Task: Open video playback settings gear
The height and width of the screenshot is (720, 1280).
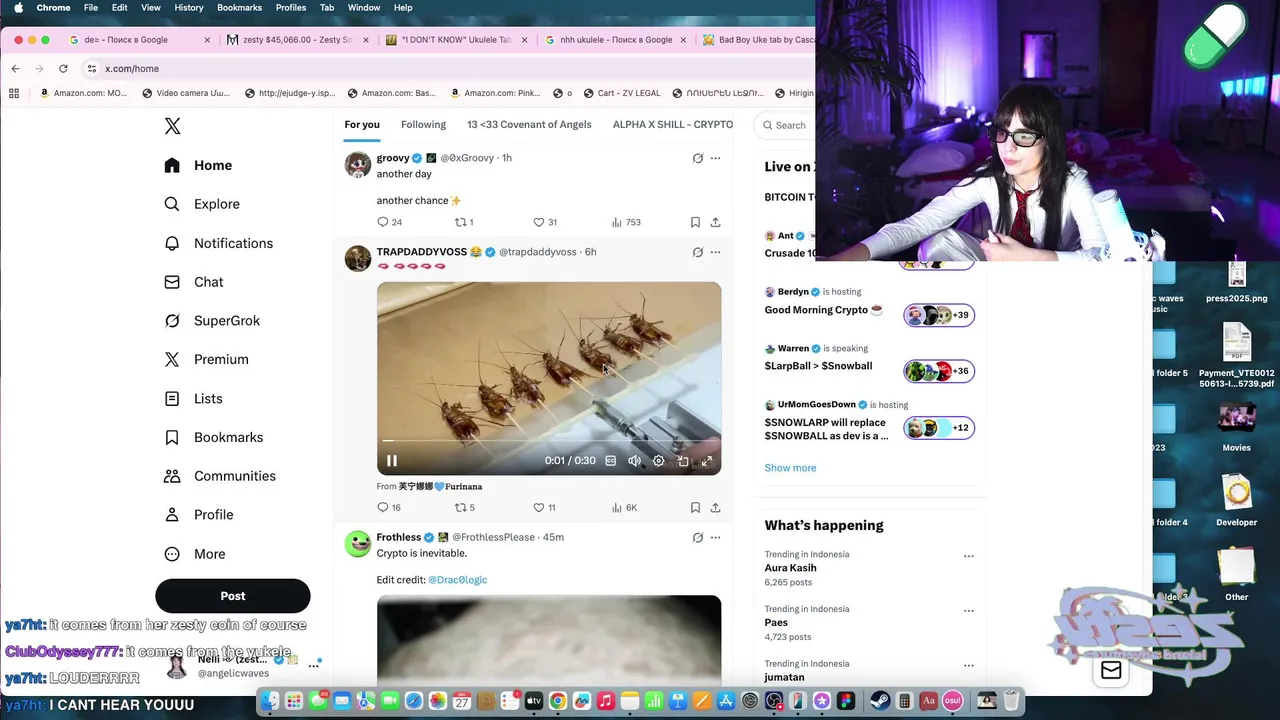Action: [658, 461]
